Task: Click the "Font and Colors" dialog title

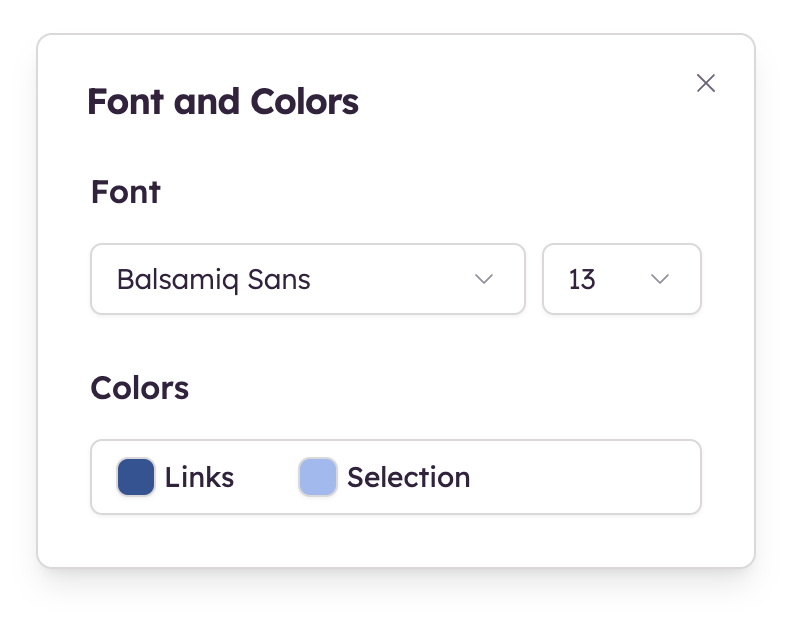Action: click(x=222, y=102)
